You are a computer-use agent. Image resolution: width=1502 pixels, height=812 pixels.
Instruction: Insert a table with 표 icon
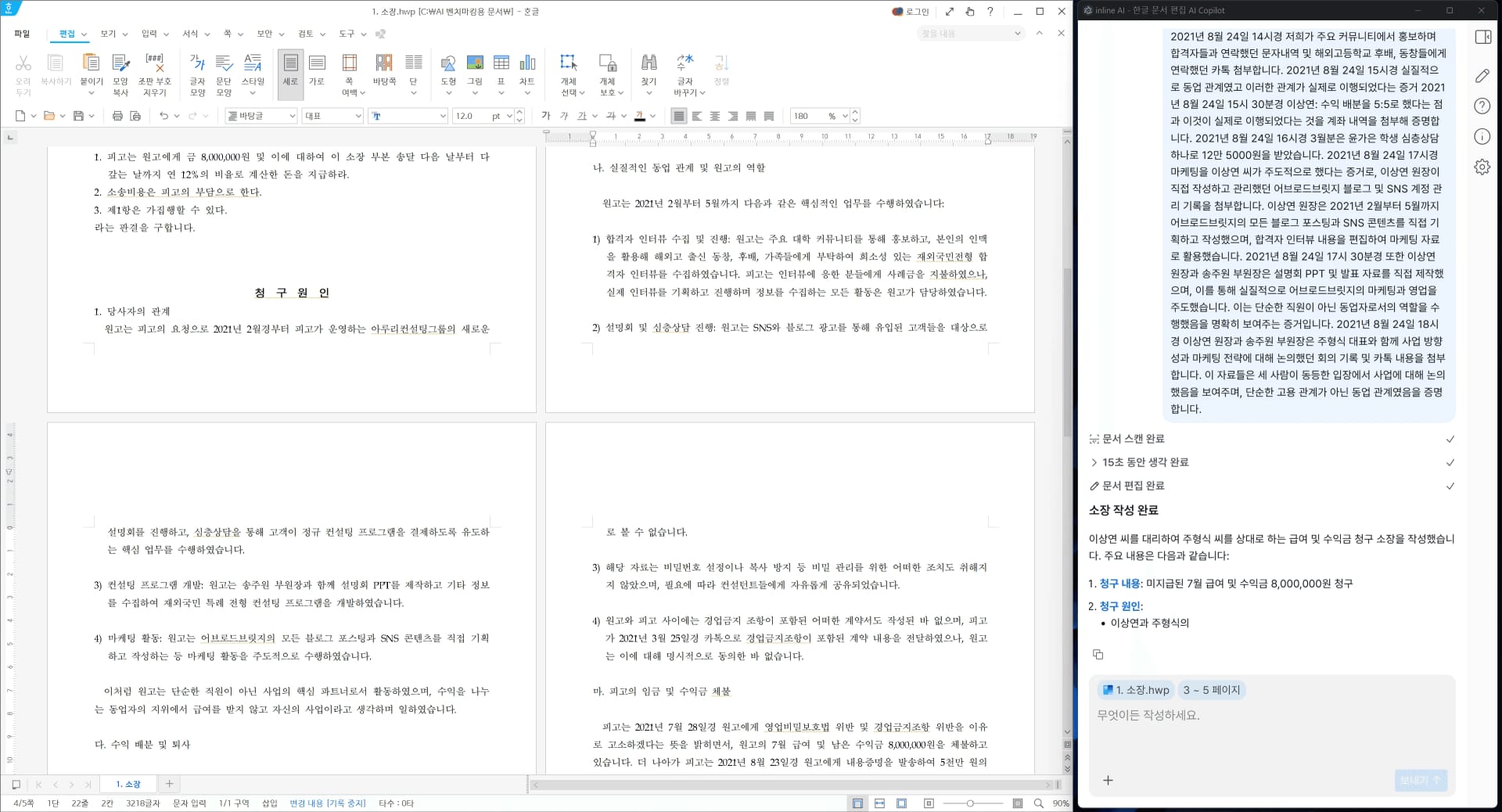point(501,64)
